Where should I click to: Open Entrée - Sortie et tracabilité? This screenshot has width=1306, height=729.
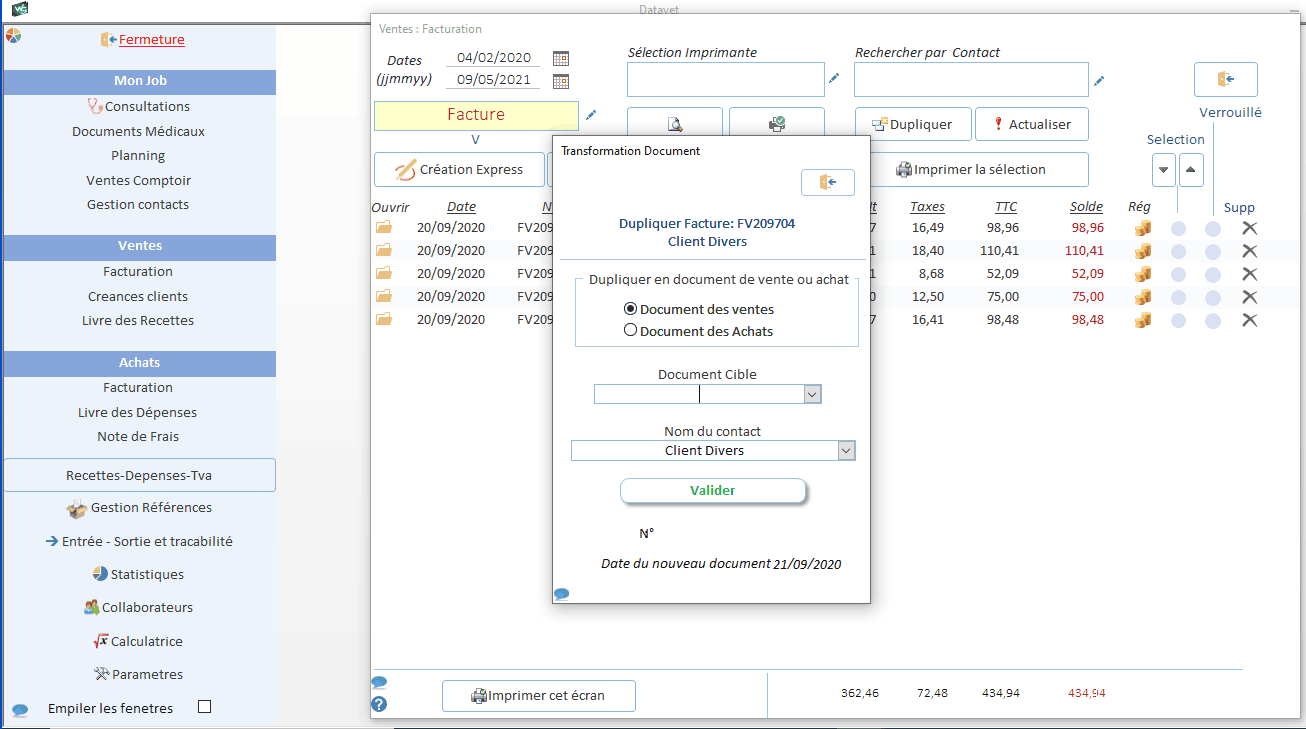click(x=139, y=541)
